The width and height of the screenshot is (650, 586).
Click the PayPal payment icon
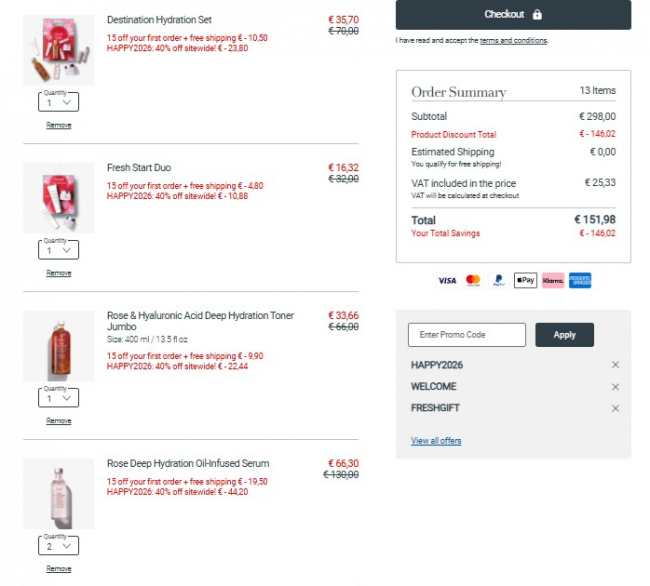point(498,281)
